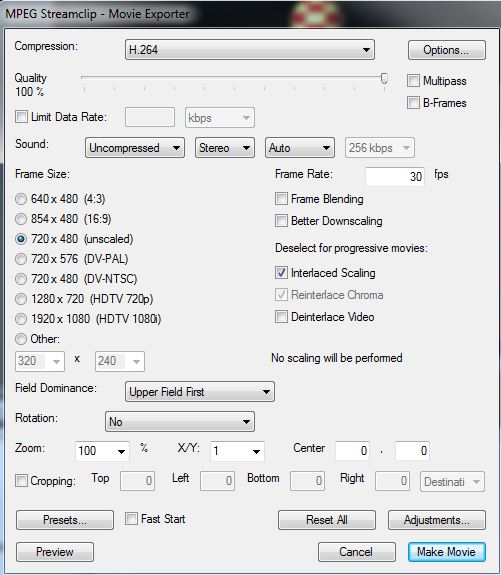
Task: Enable Better Downscaling checkbox
Action: 281,221
